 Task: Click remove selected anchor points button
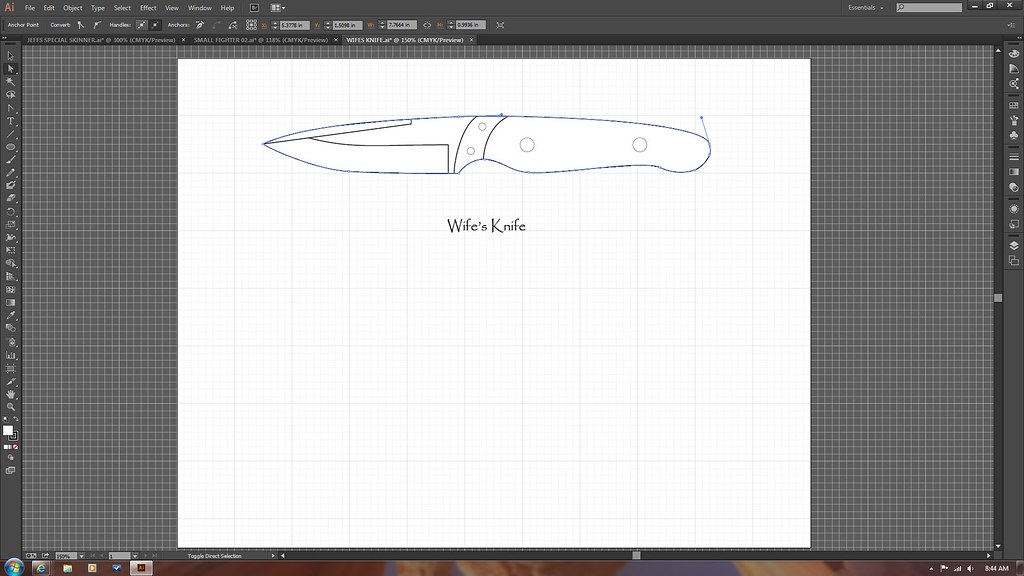pos(199,24)
